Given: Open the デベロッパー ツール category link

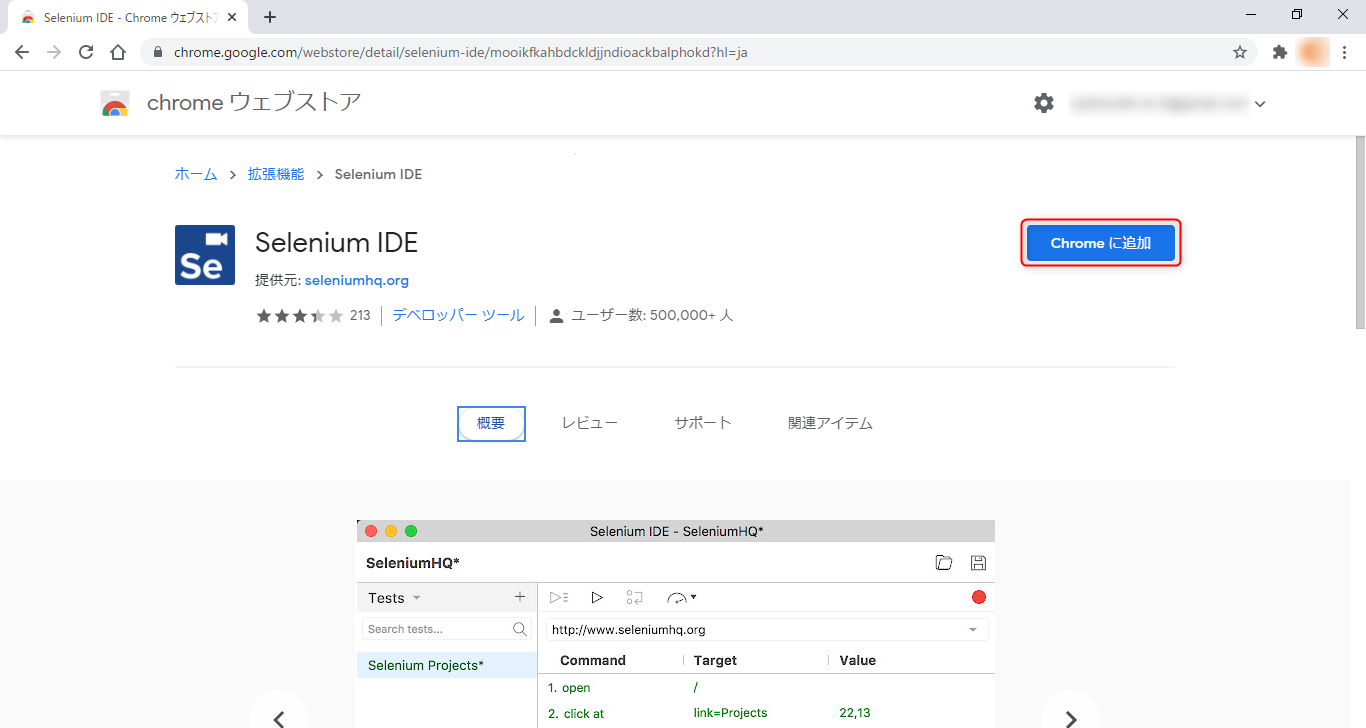Looking at the screenshot, I should [458, 315].
